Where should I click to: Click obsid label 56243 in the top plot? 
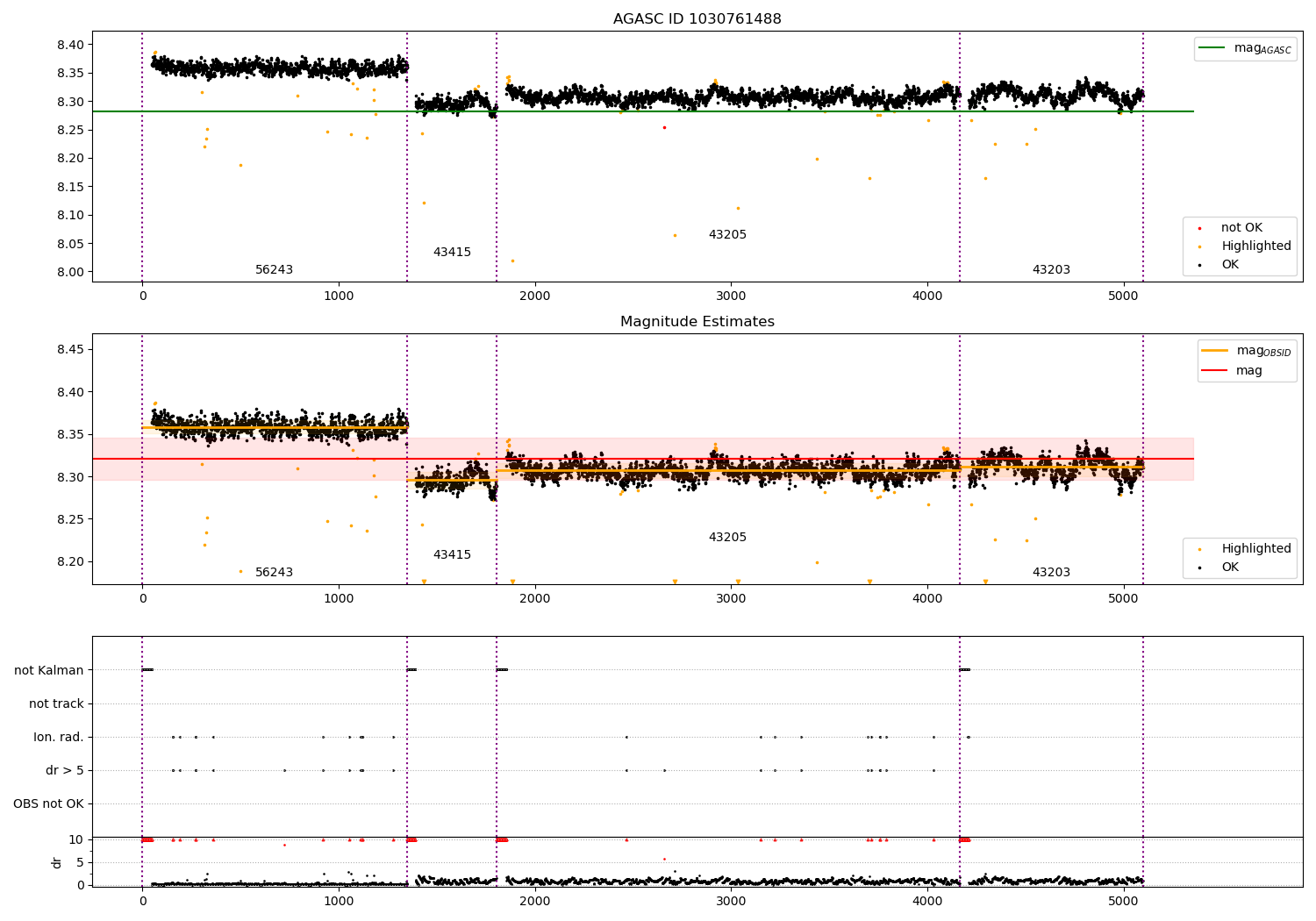pyautogui.click(x=274, y=270)
